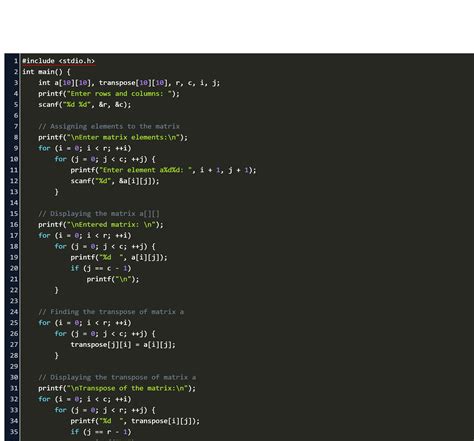Click comment 'Displaying the transpose of matrix a'
This screenshot has width=474, height=441.
pyautogui.click(x=117, y=377)
